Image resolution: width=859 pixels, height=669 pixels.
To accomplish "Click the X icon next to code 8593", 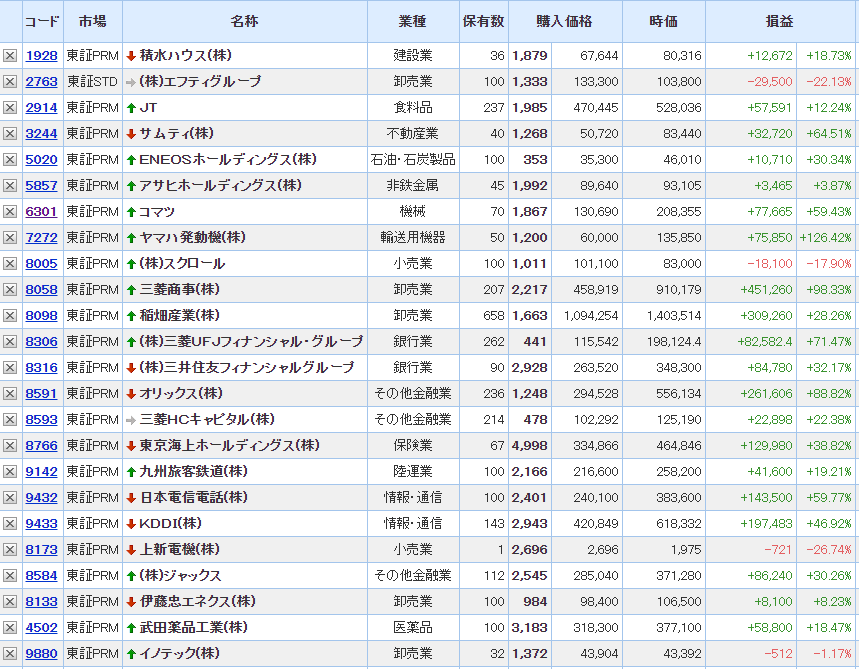I will point(10,420).
